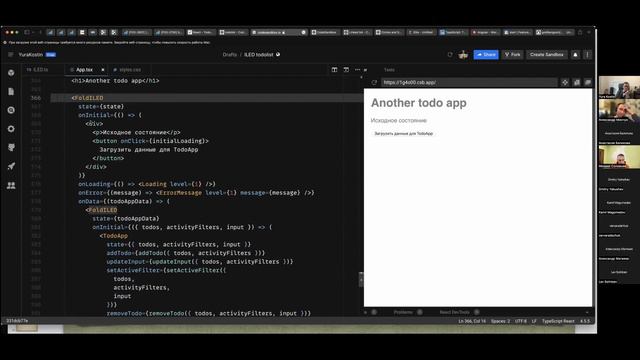Click the preview URL address field
The image size is (640, 360).
(x=469, y=82)
